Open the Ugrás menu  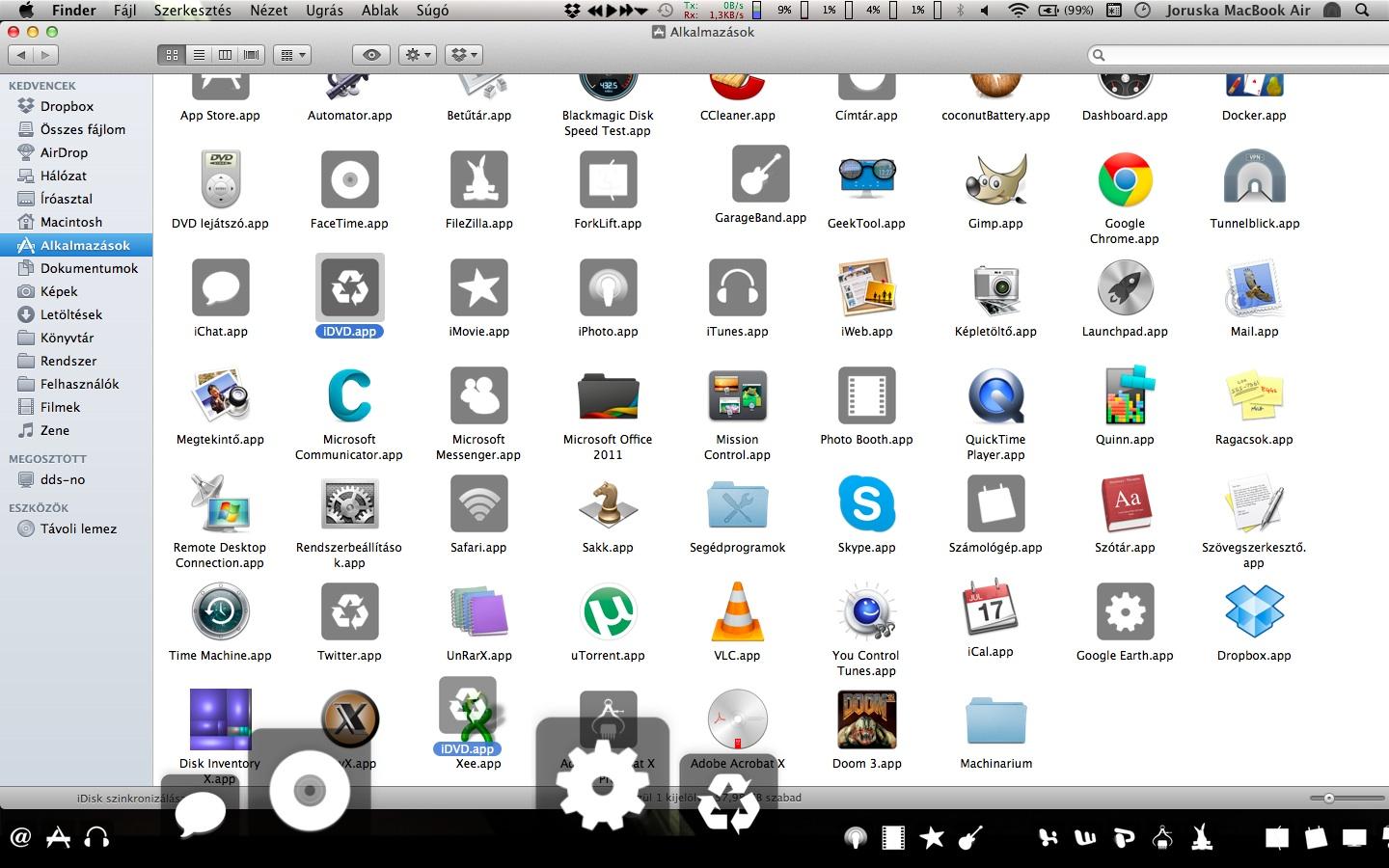tap(324, 10)
